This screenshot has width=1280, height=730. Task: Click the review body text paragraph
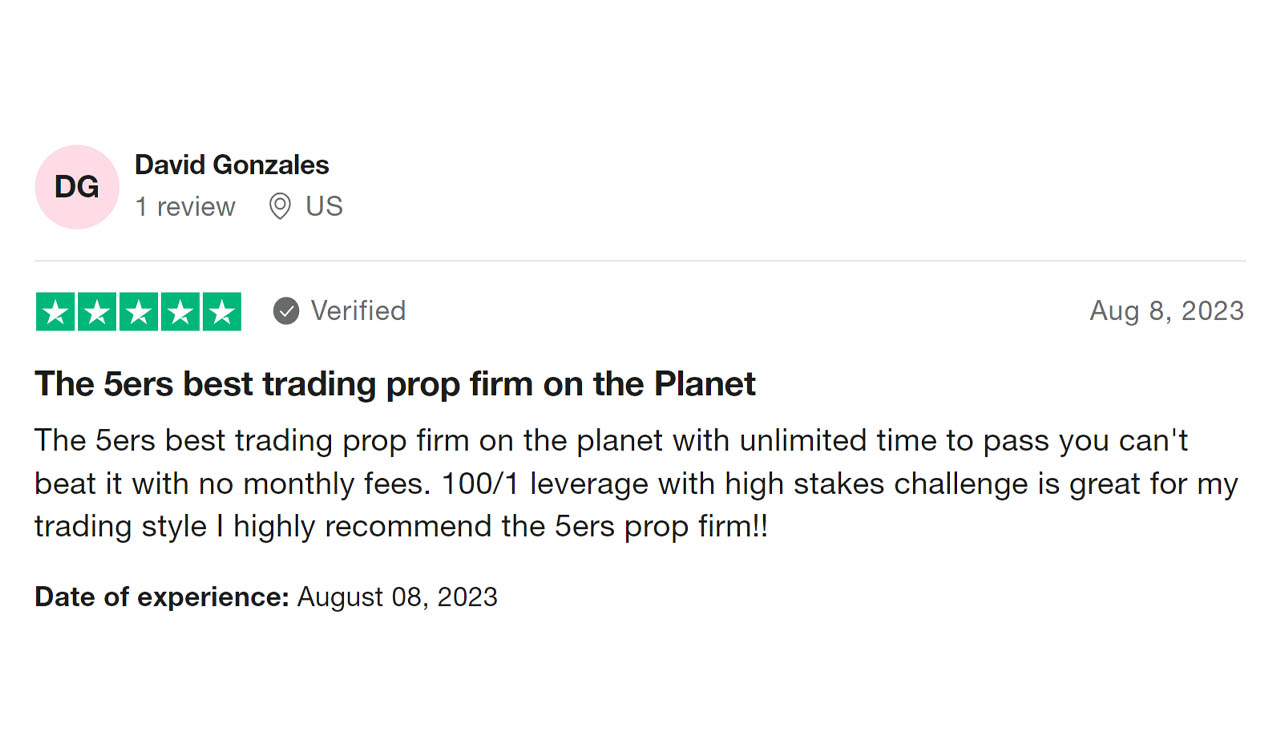click(637, 483)
